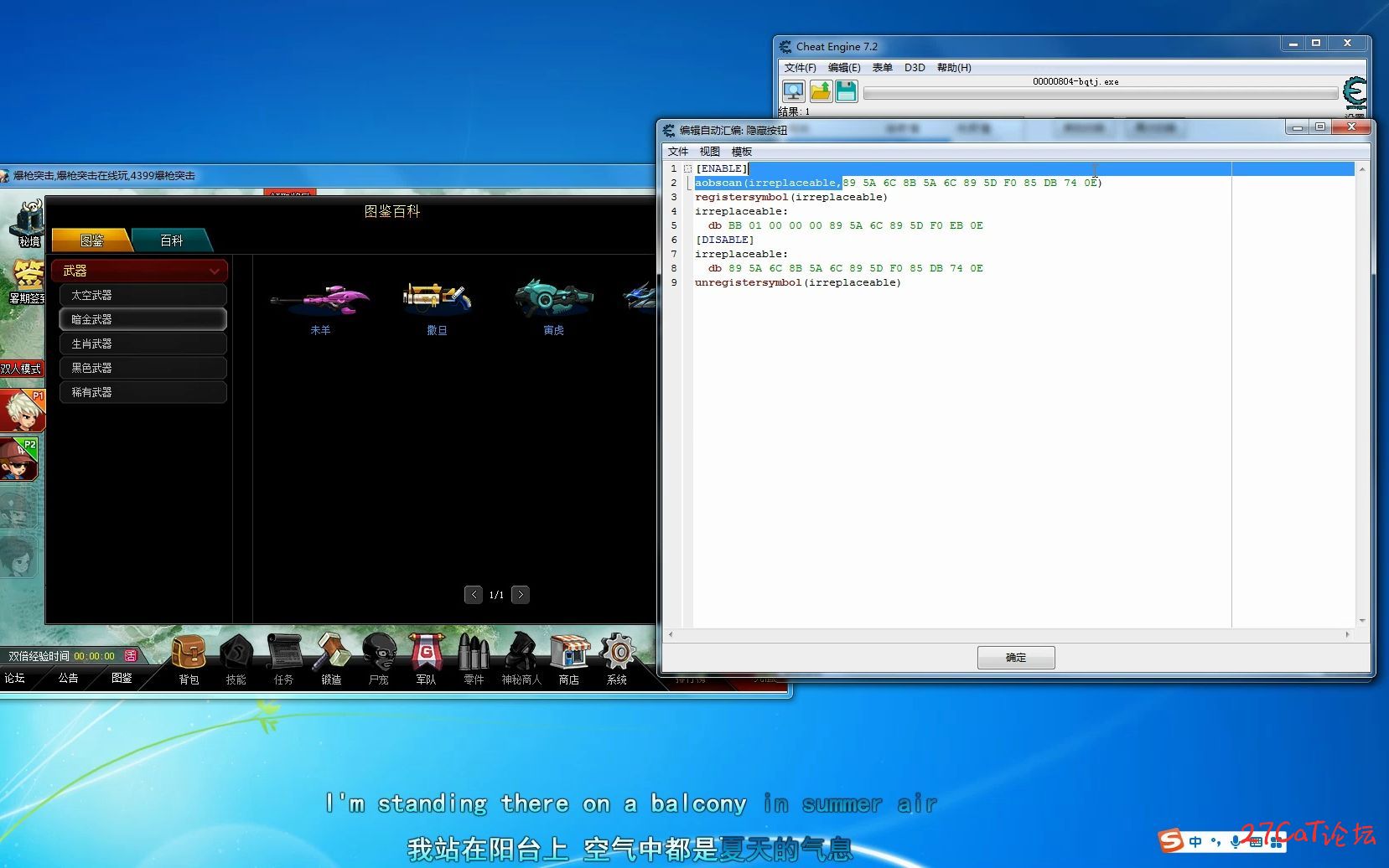This screenshot has width=1389, height=868.
Task: Open the 表单 menu in Cheat Engine
Action: point(882,68)
